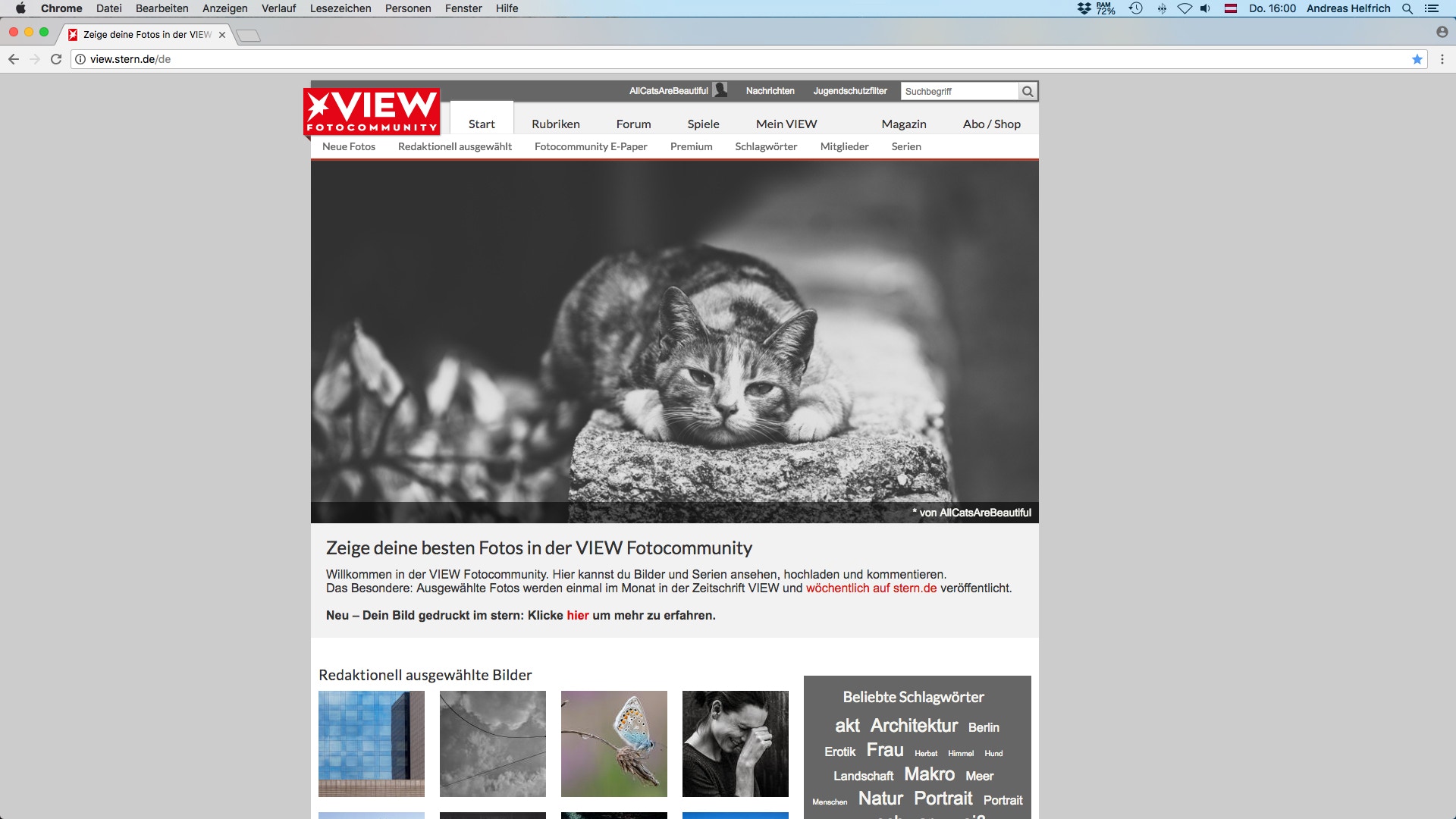Click the search magnifier button

point(1028,91)
